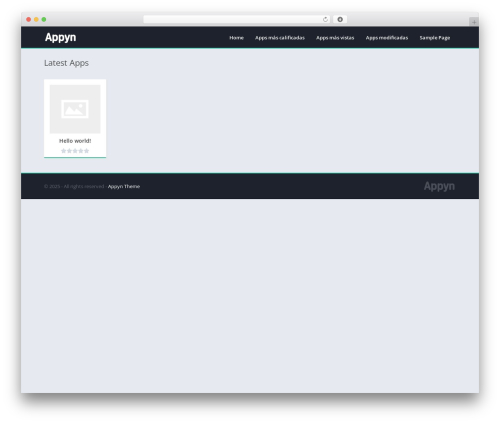Click the yellow minimize window button

tap(36, 19)
